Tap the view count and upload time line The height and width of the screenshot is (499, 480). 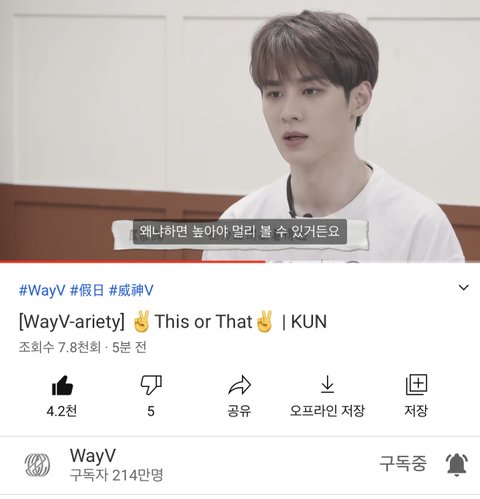point(83,348)
